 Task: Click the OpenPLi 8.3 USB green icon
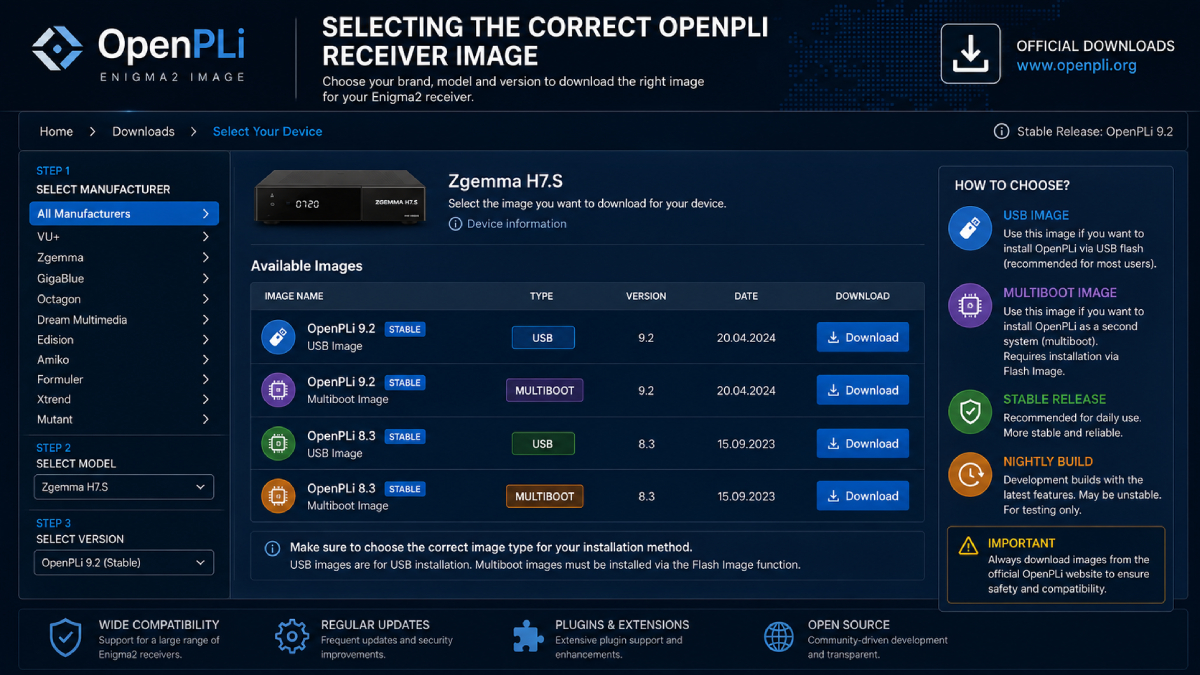pyautogui.click(x=278, y=444)
